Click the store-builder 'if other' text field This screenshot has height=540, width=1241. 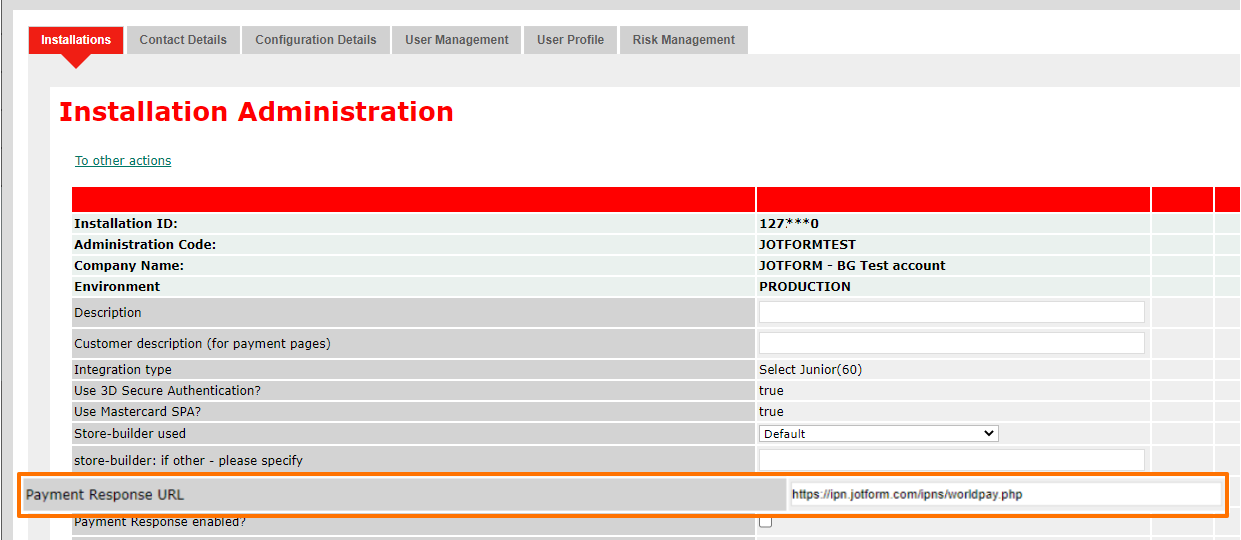click(x=952, y=460)
